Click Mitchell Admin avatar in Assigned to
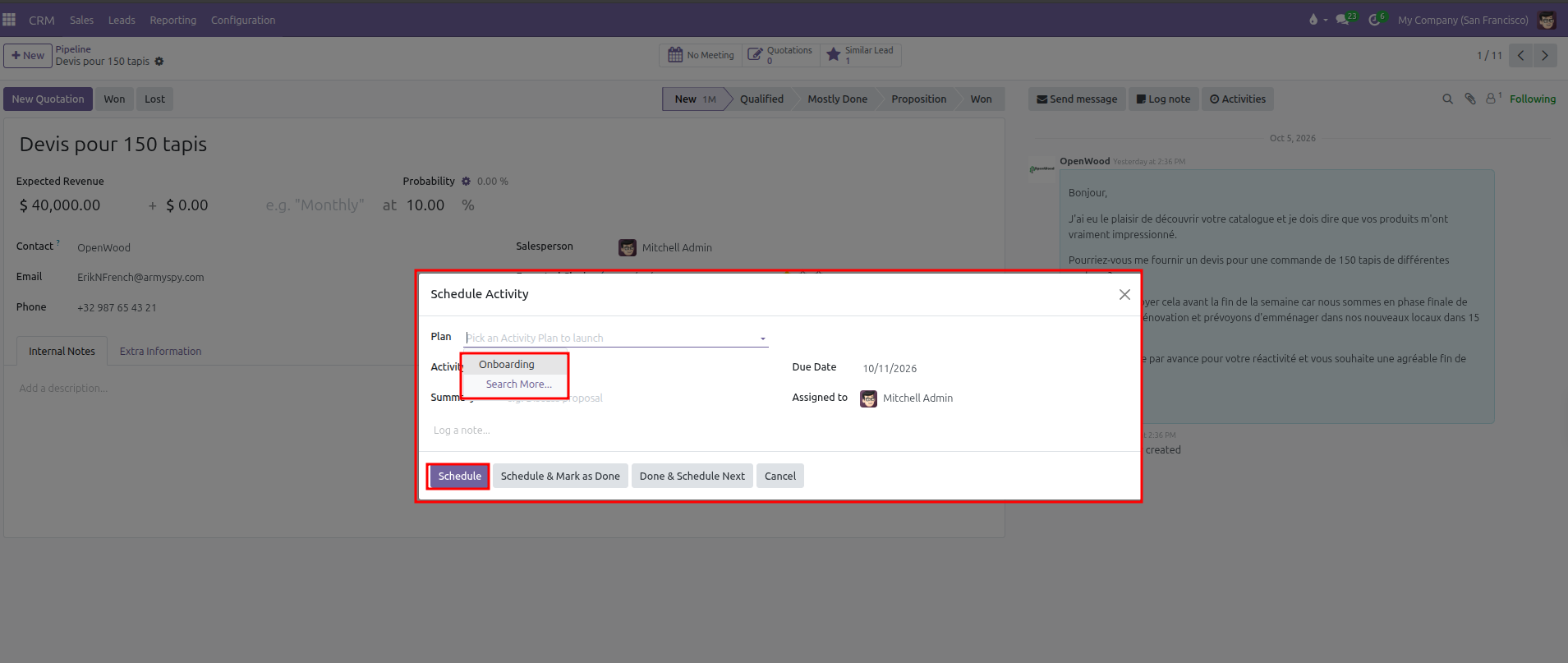This screenshot has height=663, width=1568. [868, 398]
